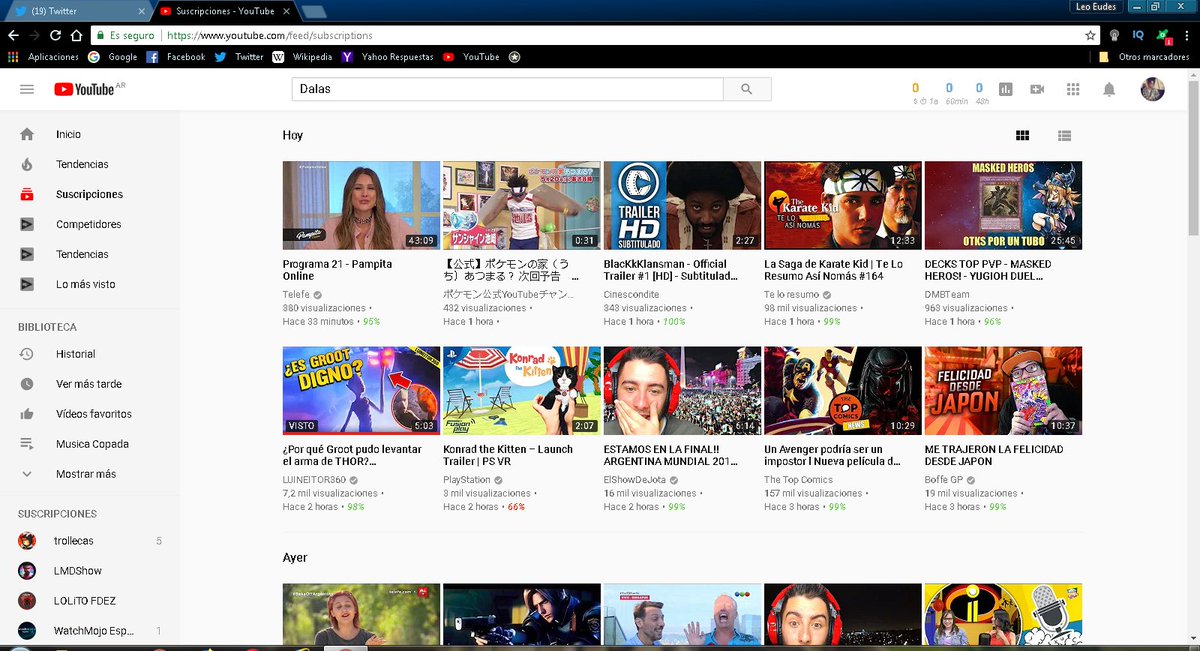The width and height of the screenshot is (1200, 651).
Task: Click the IQ extension icon
Action: pyautogui.click(x=1137, y=35)
